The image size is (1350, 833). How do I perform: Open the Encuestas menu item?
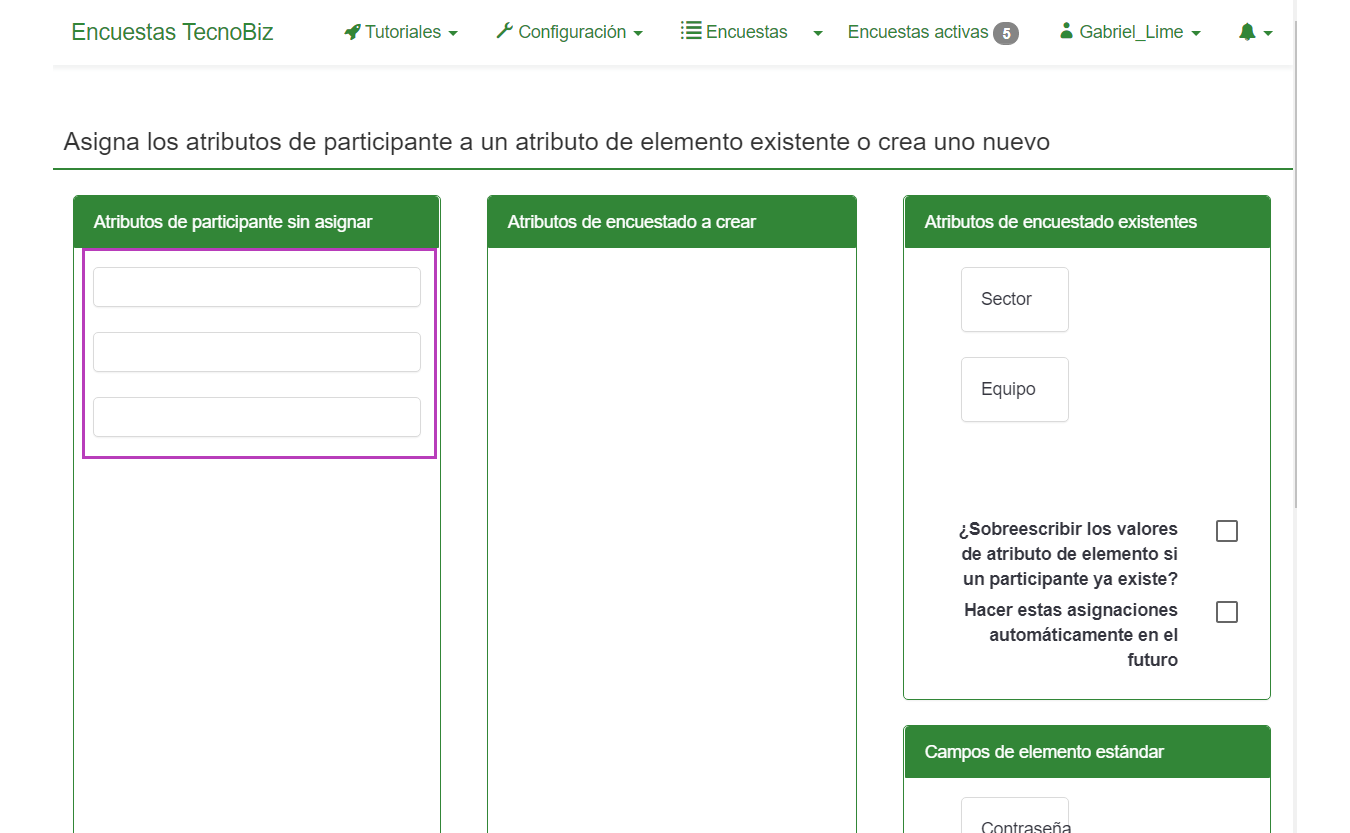pyautogui.click(x=746, y=32)
